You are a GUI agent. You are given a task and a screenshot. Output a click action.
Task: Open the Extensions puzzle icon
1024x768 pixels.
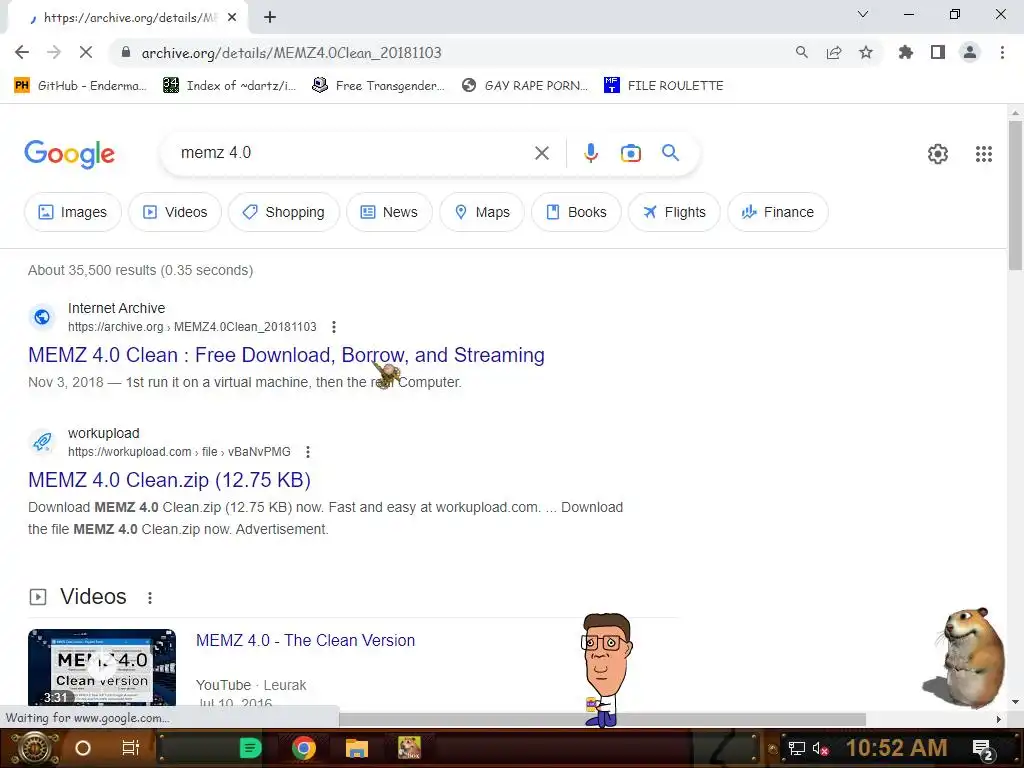pyautogui.click(x=905, y=52)
